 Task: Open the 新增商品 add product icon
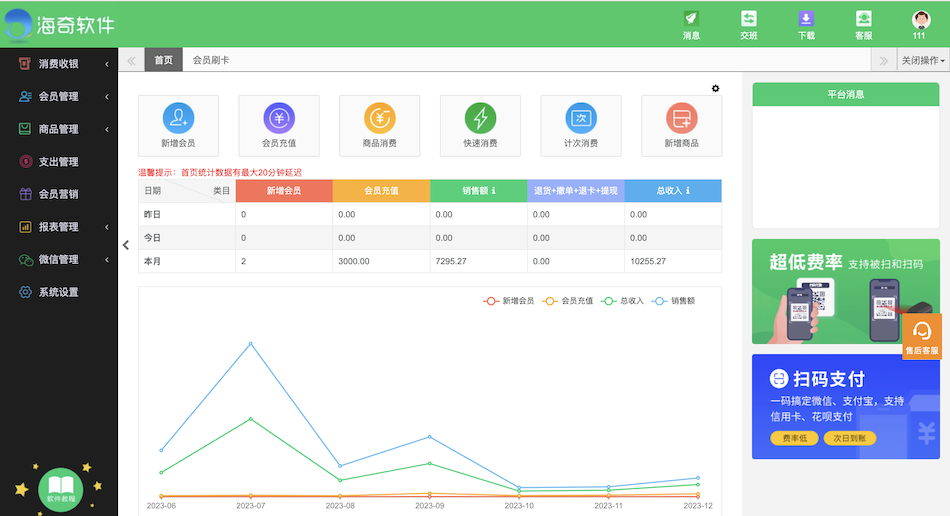tap(681, 119)
